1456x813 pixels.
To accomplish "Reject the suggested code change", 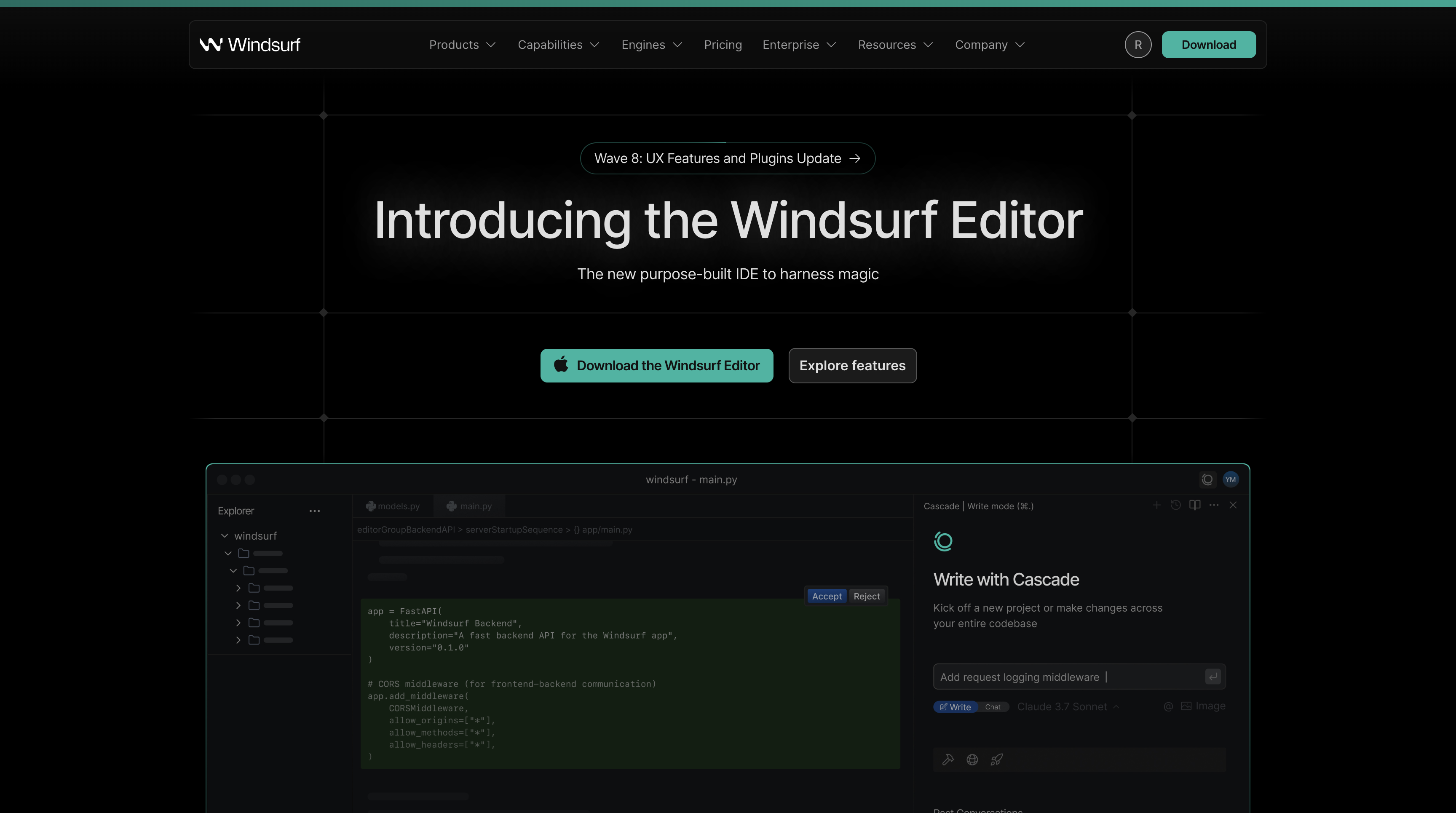I will point(867,596).
